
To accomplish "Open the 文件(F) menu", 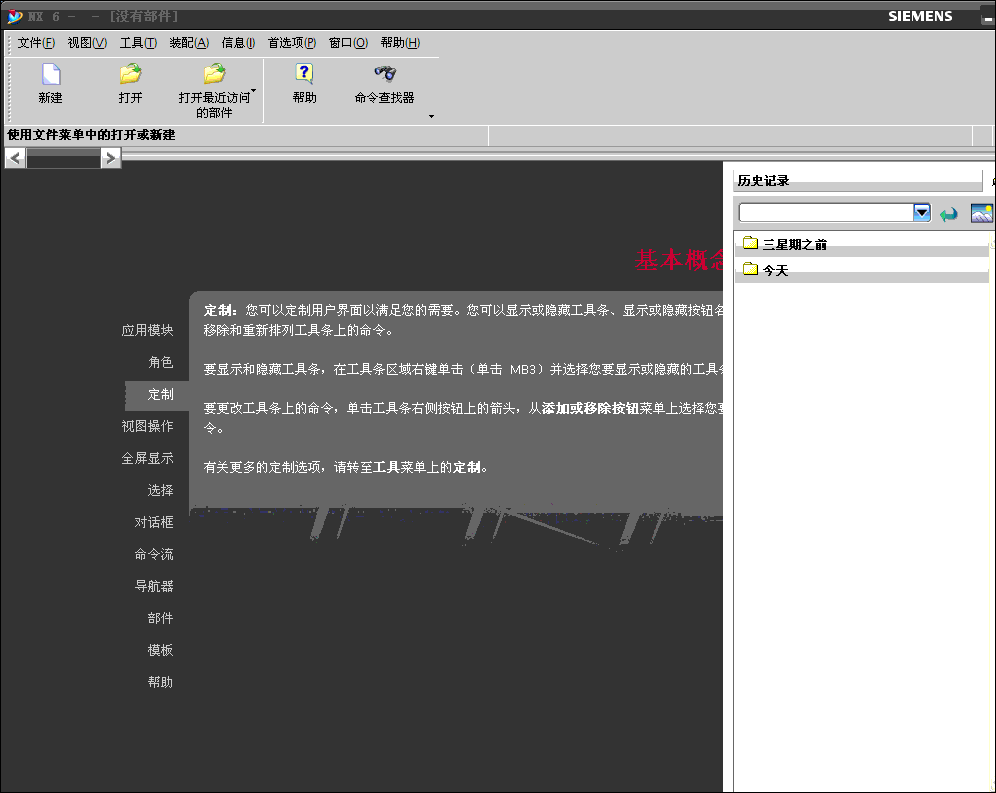I will (36, 43).
